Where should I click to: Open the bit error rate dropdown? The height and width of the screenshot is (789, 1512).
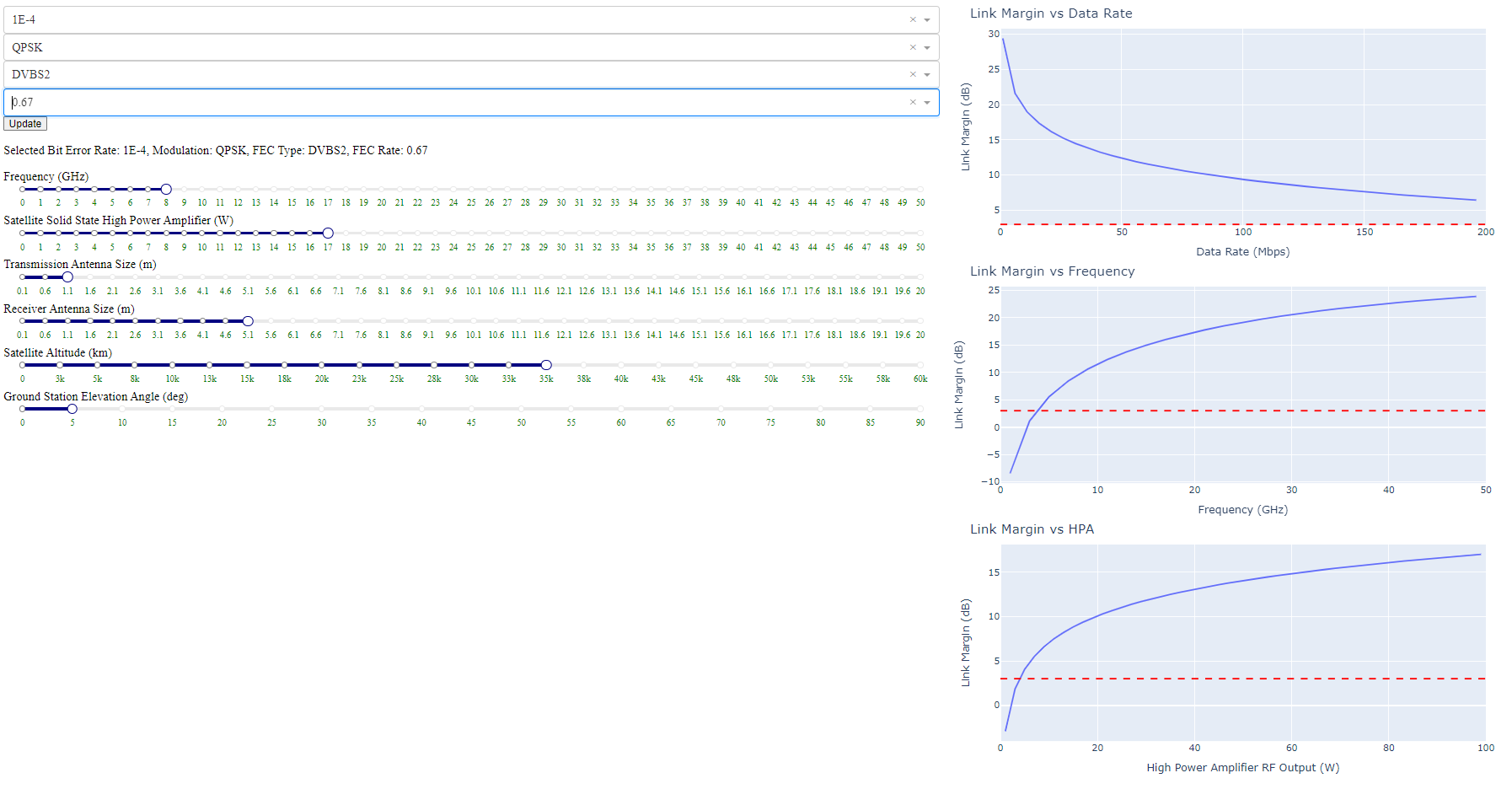click(x=927, y=19)
